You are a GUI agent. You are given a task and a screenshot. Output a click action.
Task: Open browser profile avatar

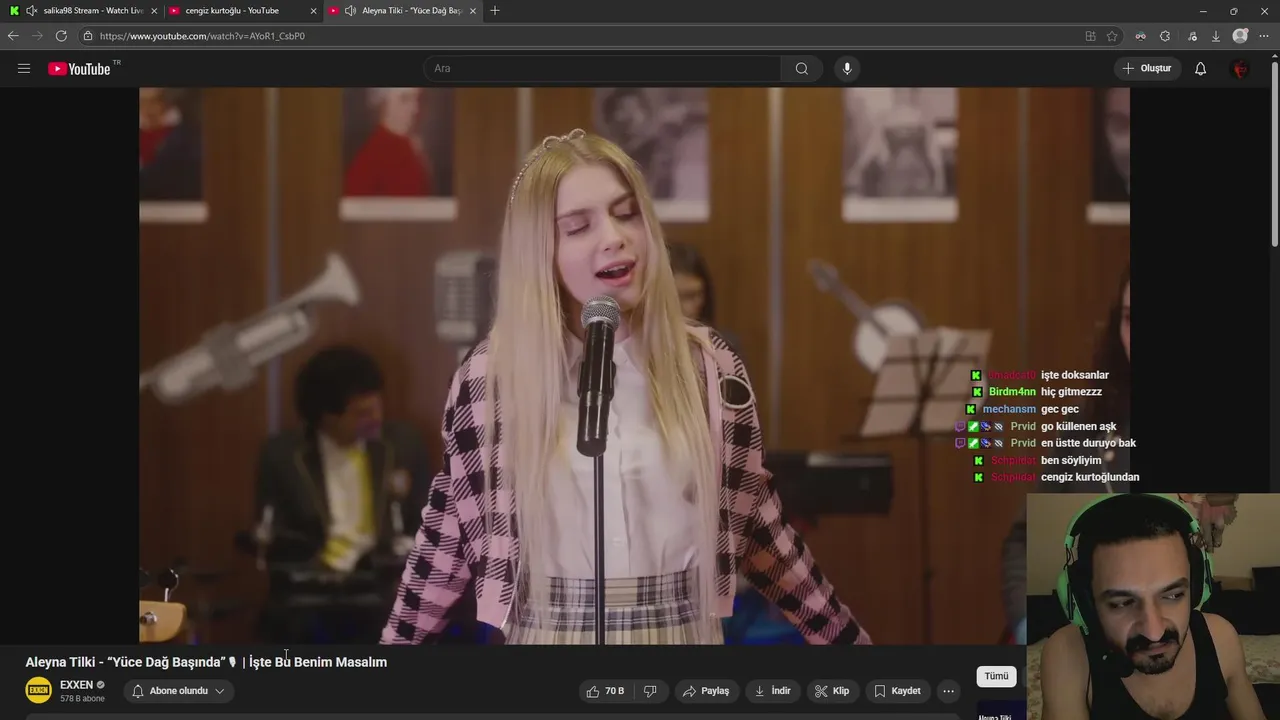pos(1241,36)
